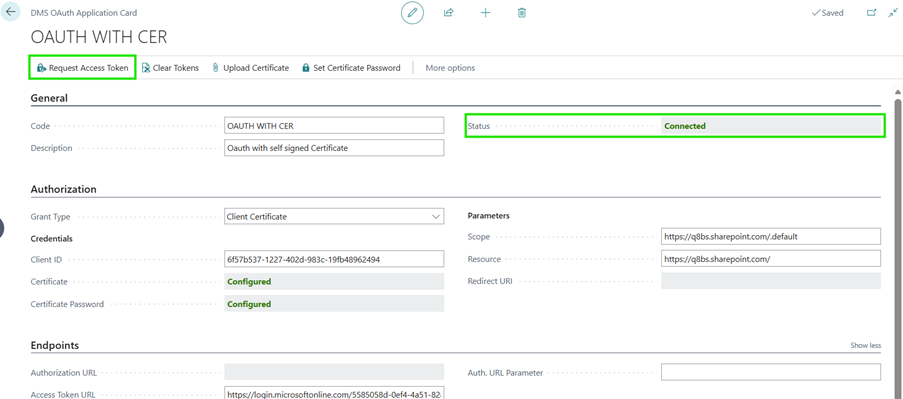Collapse the Authorization section header
Screen dimensions: 903x399
(x=63, y=189)
